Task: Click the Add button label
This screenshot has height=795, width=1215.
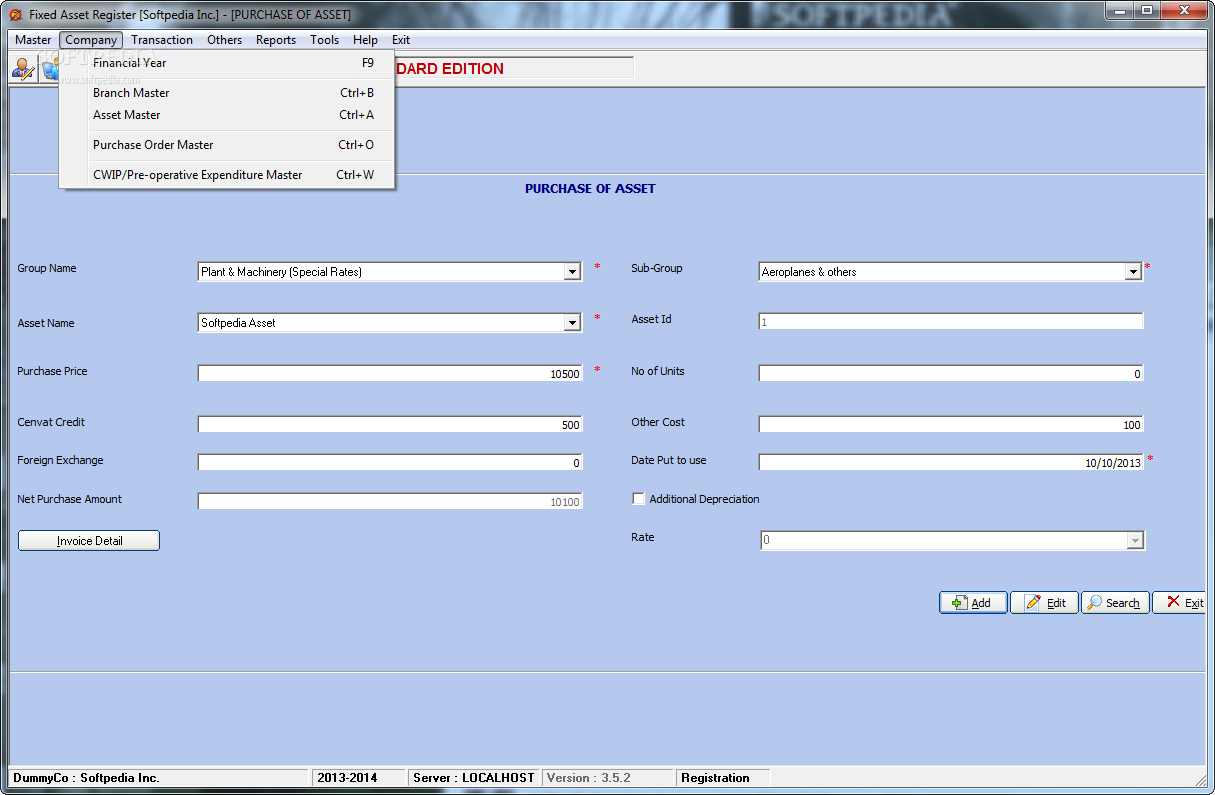Action: click(x=981, y=603)
